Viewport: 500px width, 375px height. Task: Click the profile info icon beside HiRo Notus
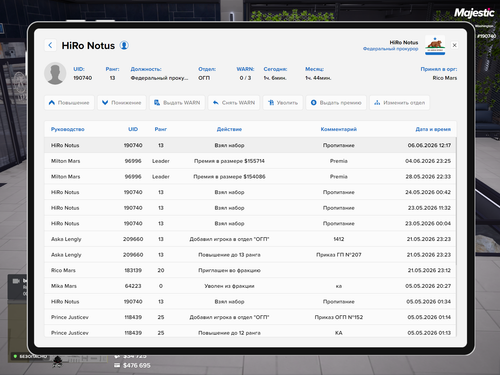tap(124, 45)
